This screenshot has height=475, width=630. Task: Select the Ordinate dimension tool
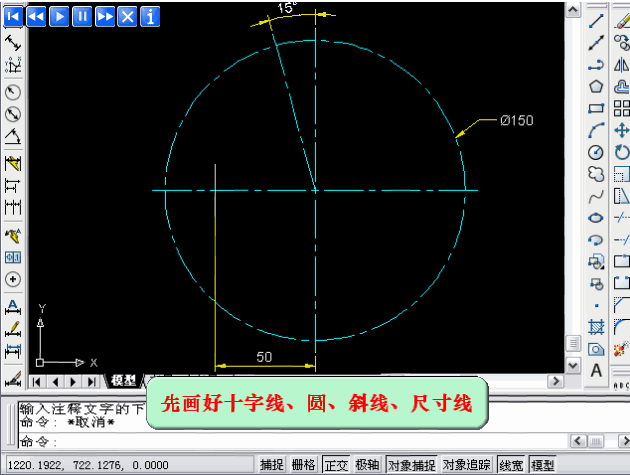click(13, 64)
